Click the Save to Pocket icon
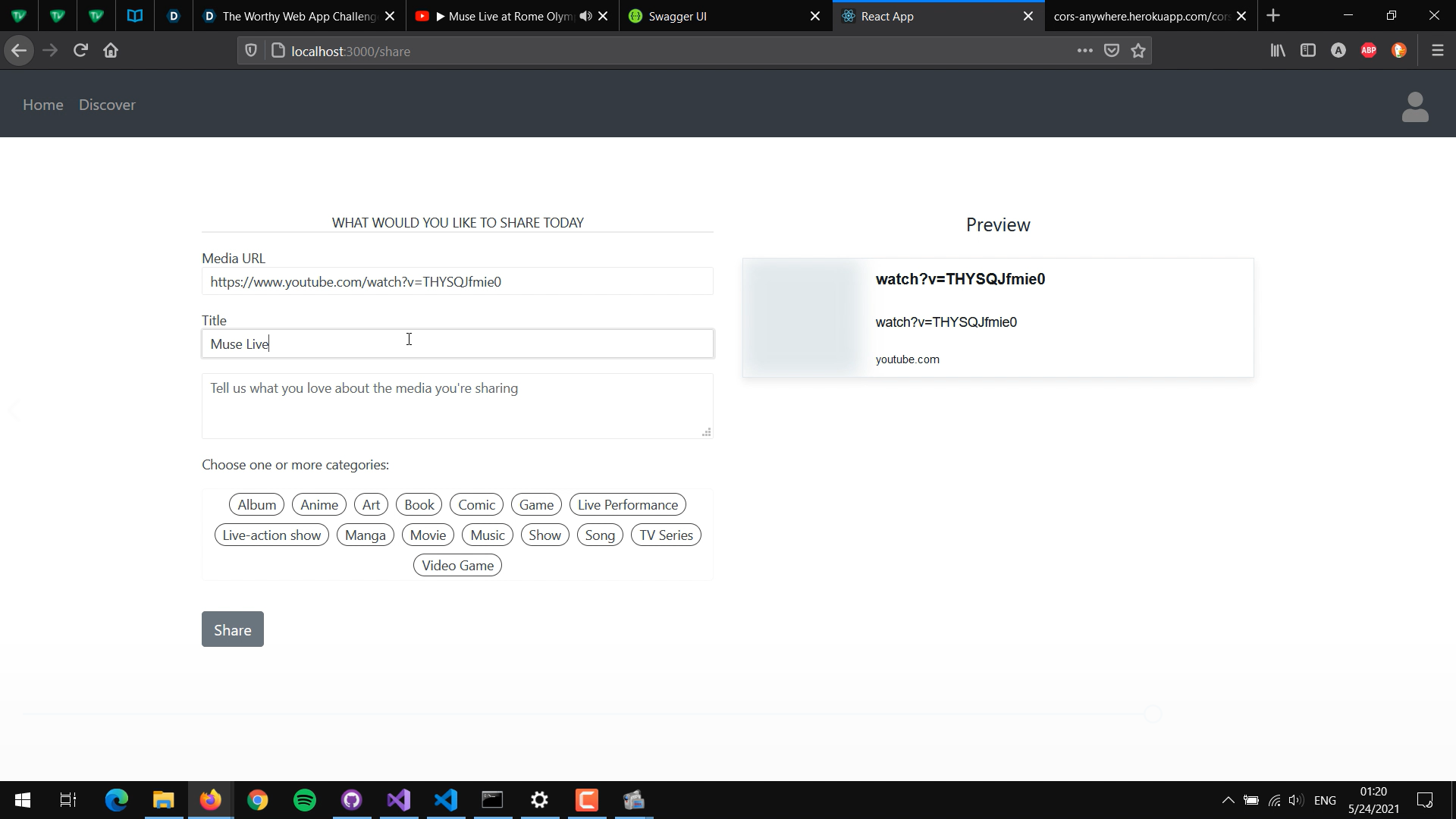1456x819 pixels. tap(1112, 51)
